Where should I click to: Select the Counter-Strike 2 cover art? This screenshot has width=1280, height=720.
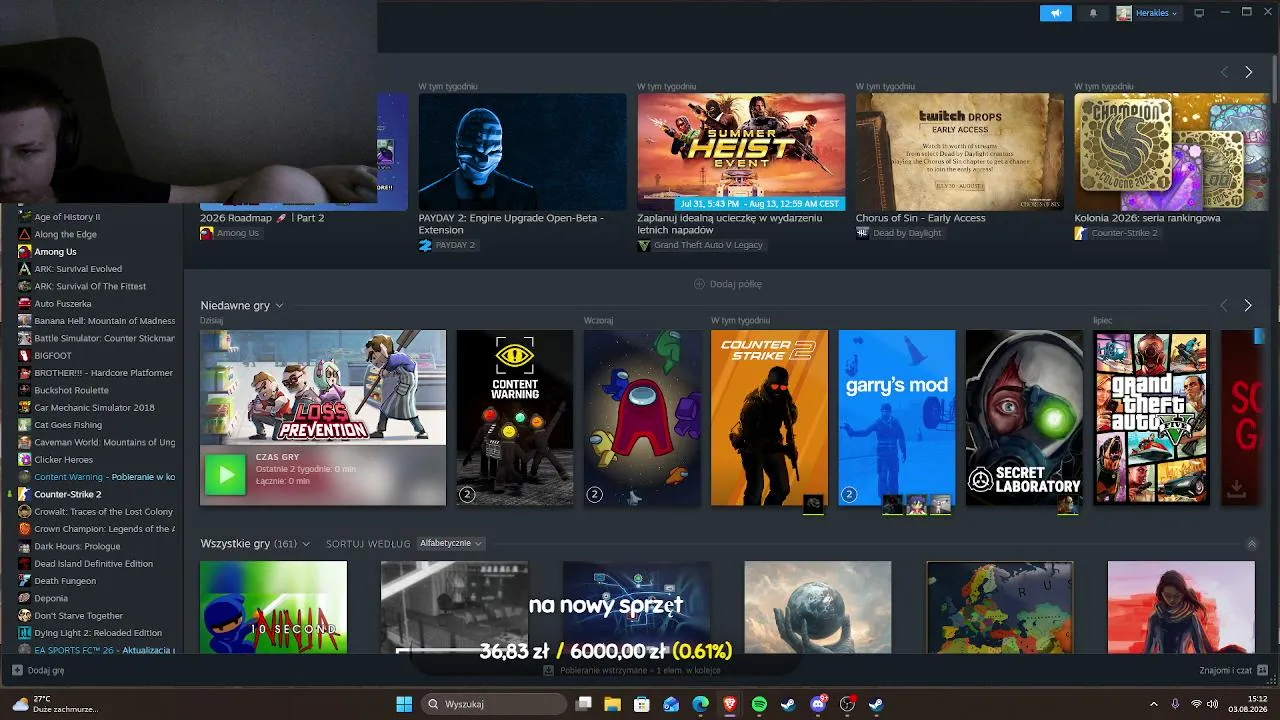[769, 418]
